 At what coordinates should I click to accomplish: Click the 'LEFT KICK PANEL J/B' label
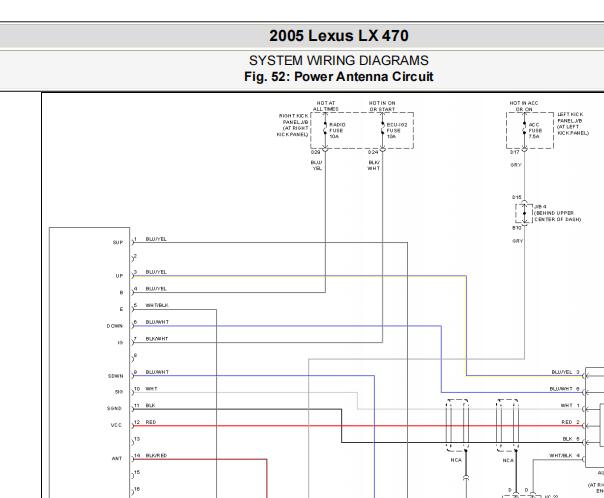[573, 124]
